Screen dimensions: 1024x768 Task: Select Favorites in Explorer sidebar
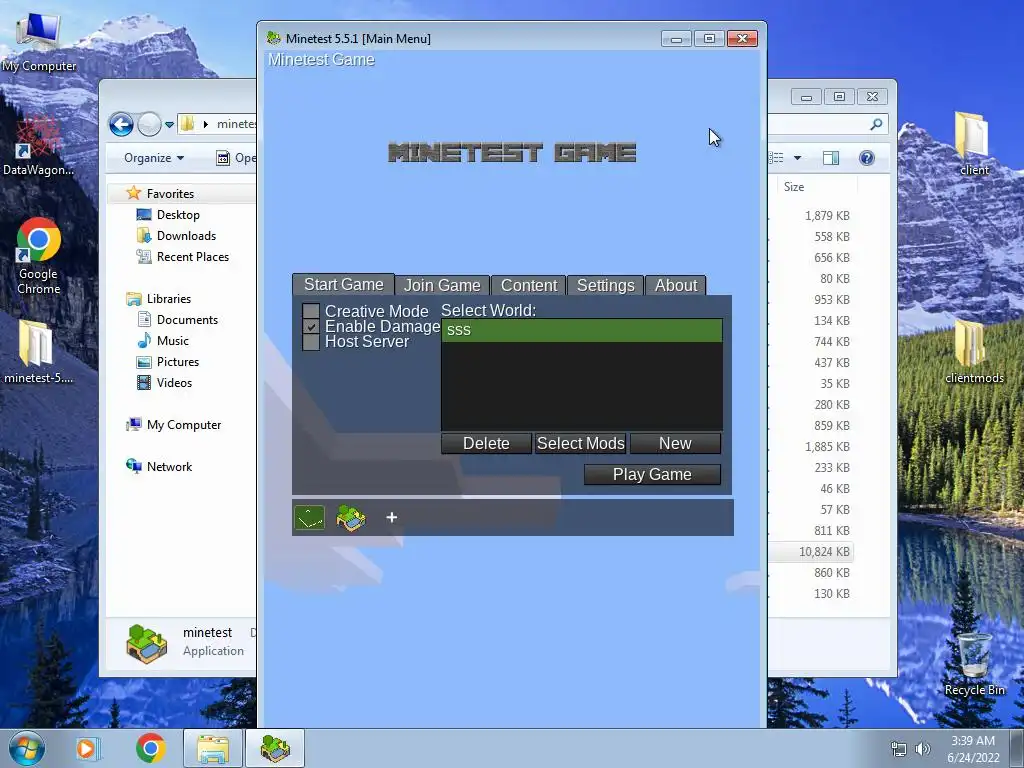tap(170, 193)
